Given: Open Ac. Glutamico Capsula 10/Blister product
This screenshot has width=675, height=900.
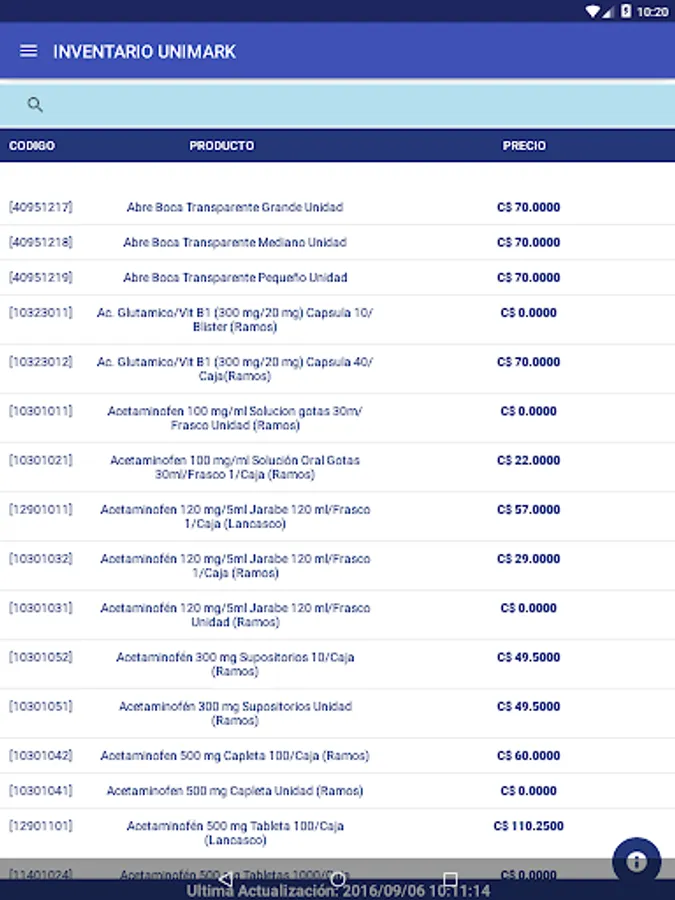Looking at the screenshot, I should coord(235,320).
